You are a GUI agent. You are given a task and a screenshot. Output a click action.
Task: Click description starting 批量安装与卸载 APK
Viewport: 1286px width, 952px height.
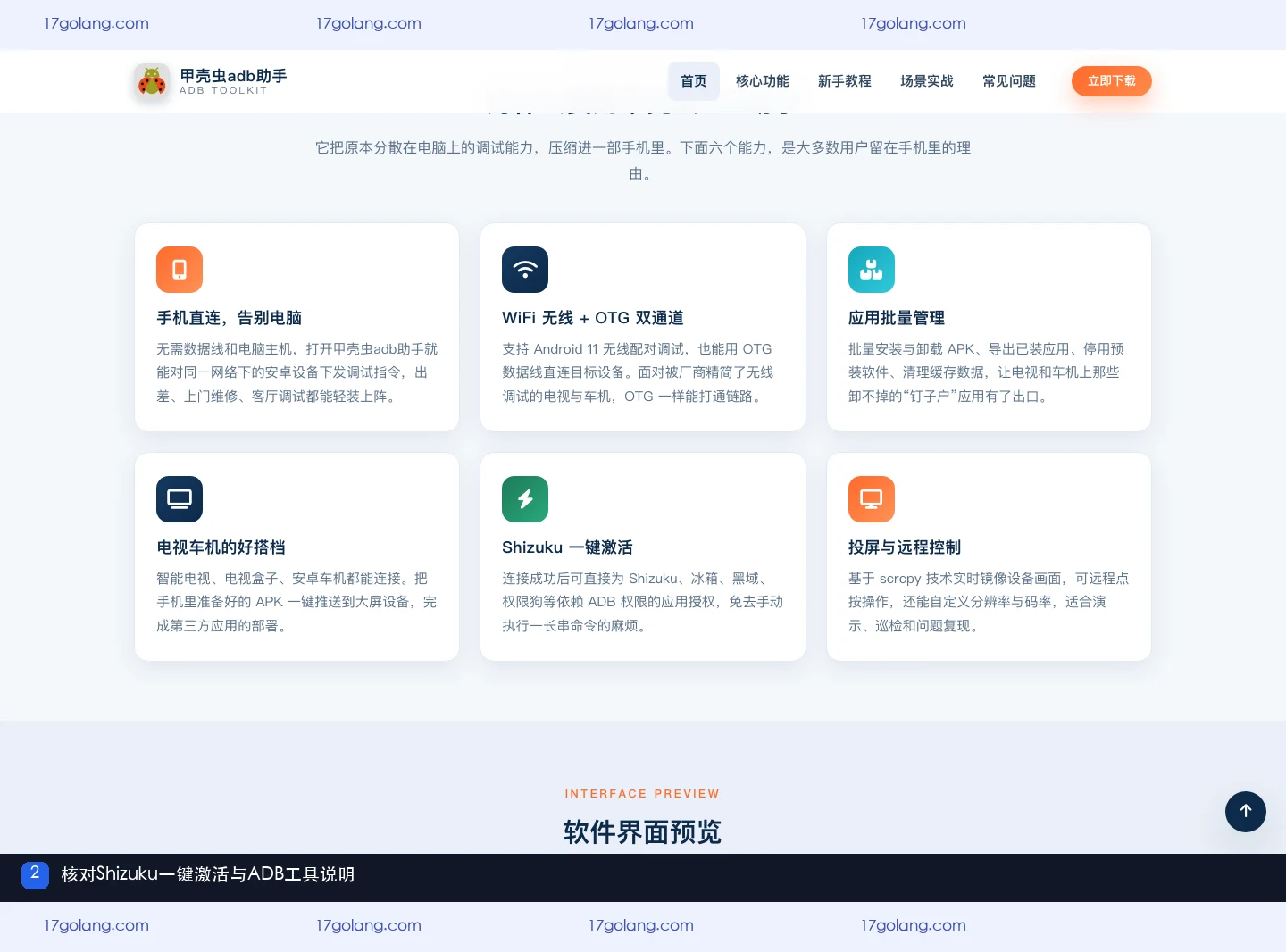tap(986, 372)
